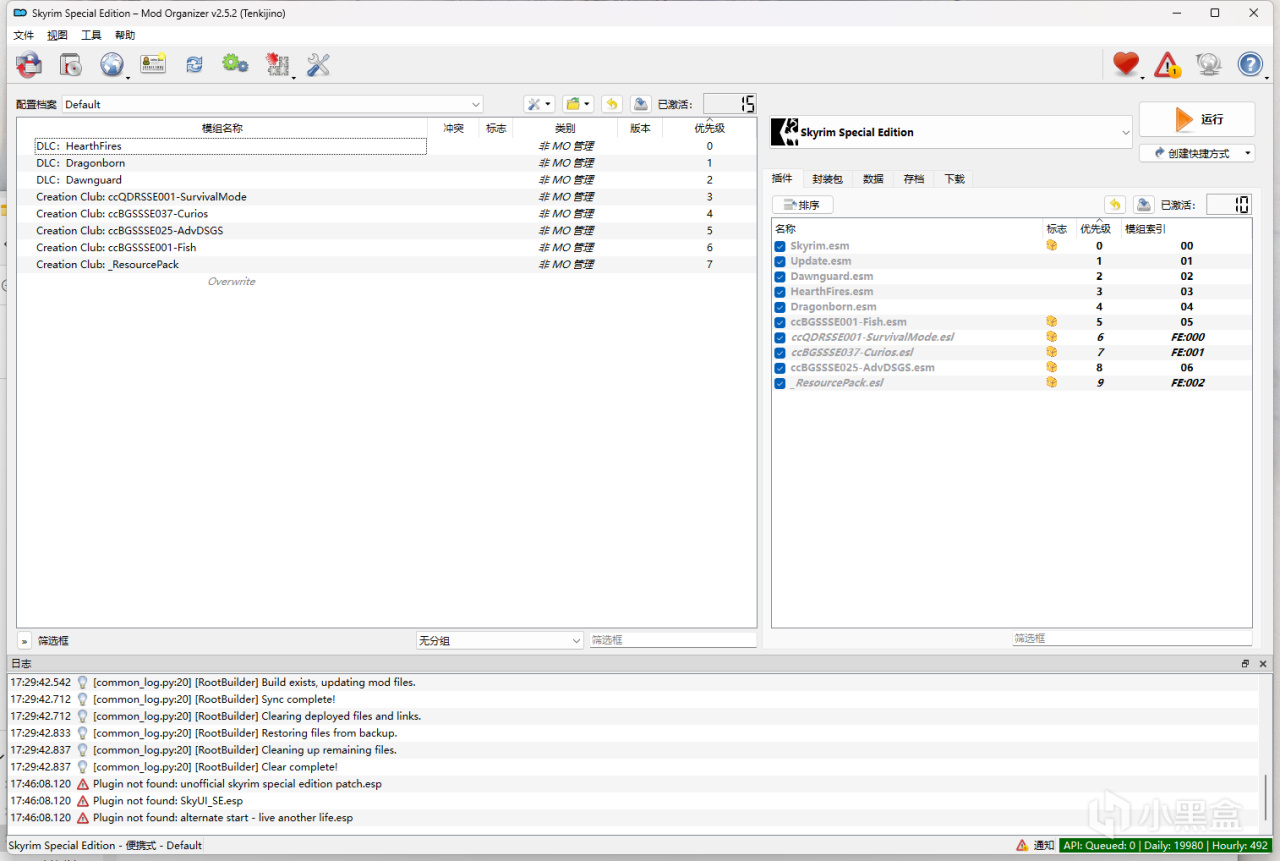The width and height of the screenshot is (1280, 861).
Task: Click the install mod from archive icon
Action: [x=29, y=65]
